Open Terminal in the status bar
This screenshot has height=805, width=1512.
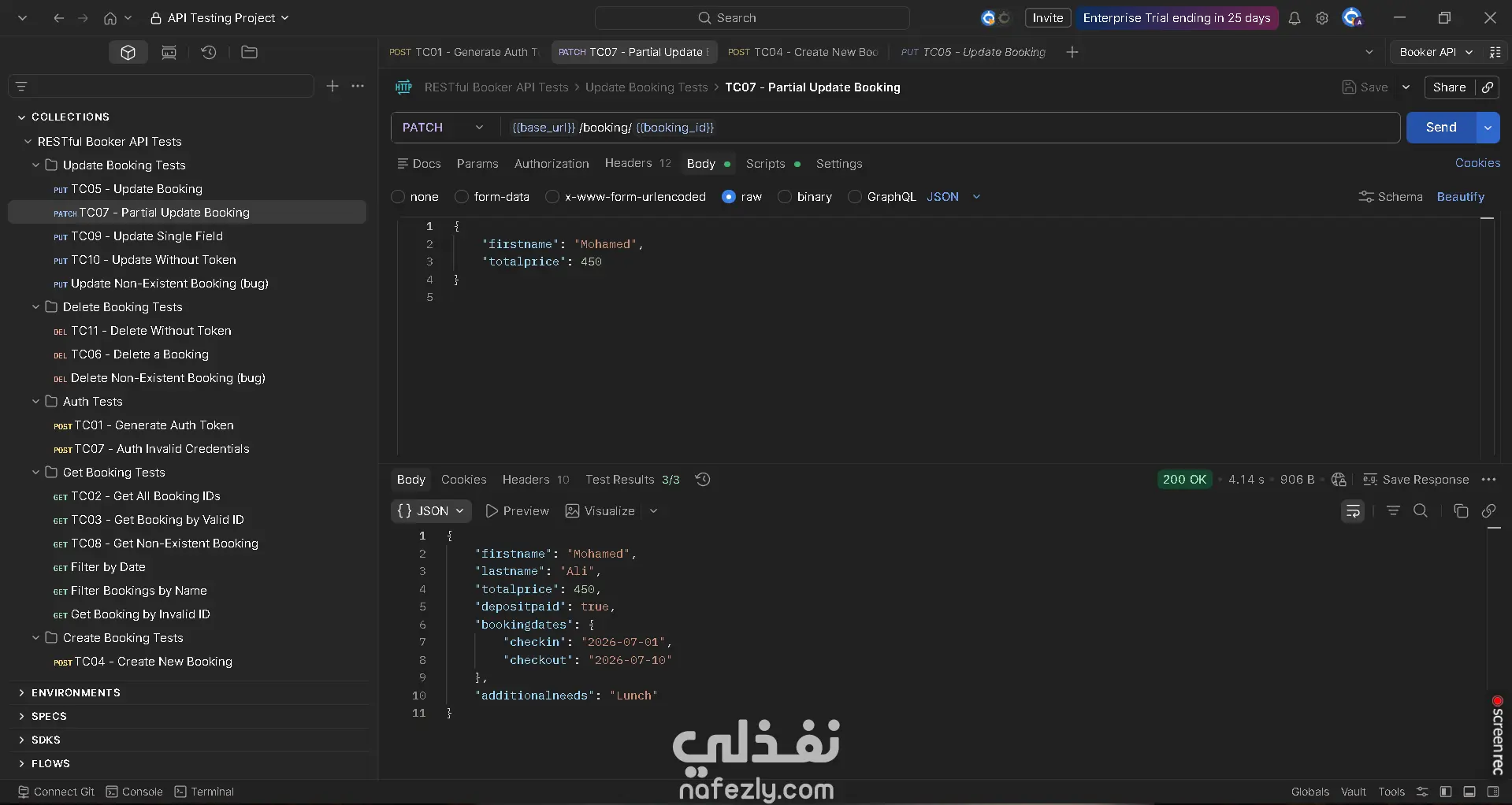[x=204, y=792]
